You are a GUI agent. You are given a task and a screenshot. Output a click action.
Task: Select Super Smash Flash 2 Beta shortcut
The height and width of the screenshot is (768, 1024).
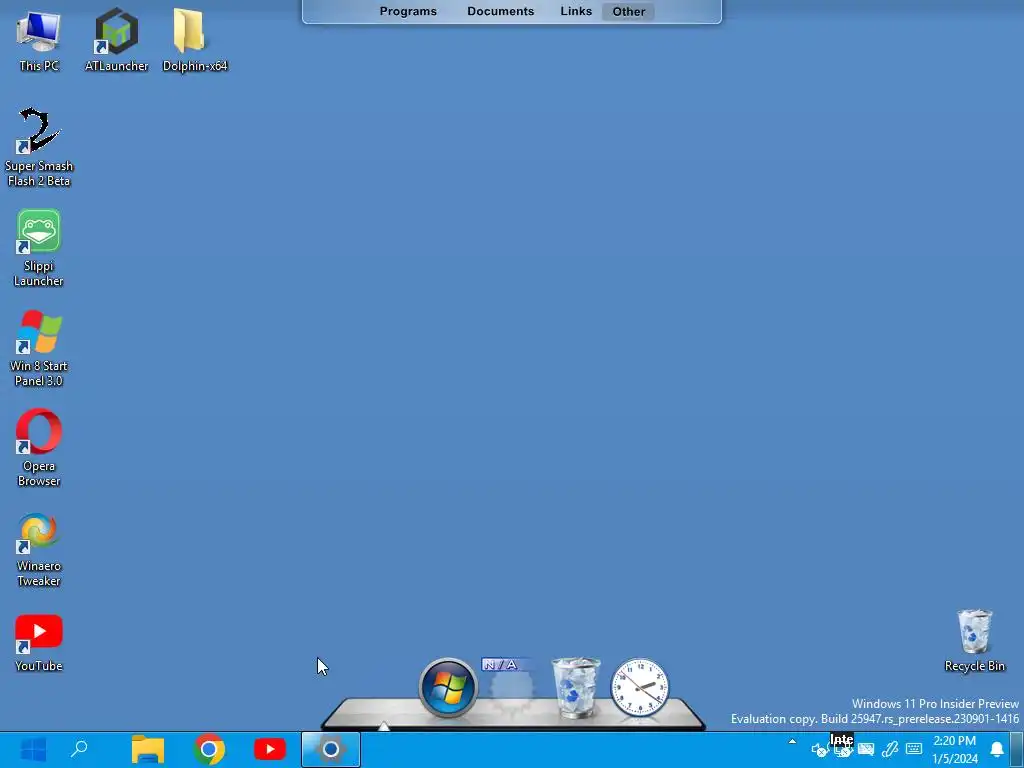[39, 148]
